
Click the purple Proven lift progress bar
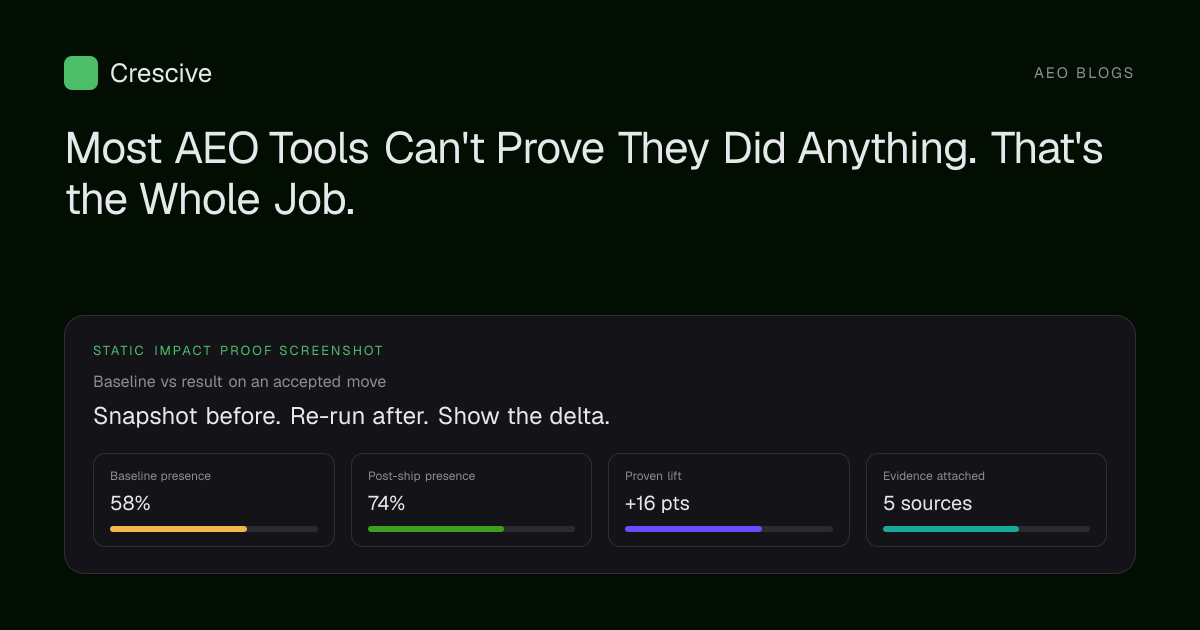(x=729, y=528)
